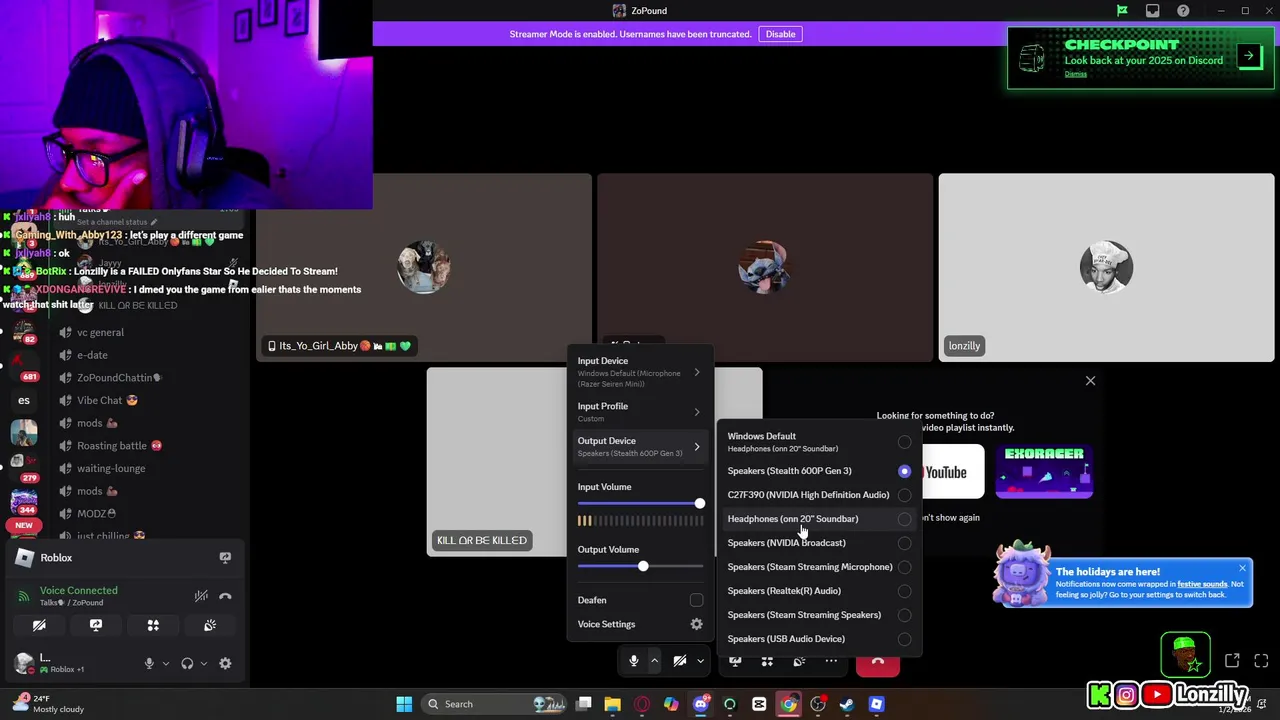Toggle camera button in call controls
This screenshot has width=1280, height=720.
679,661
